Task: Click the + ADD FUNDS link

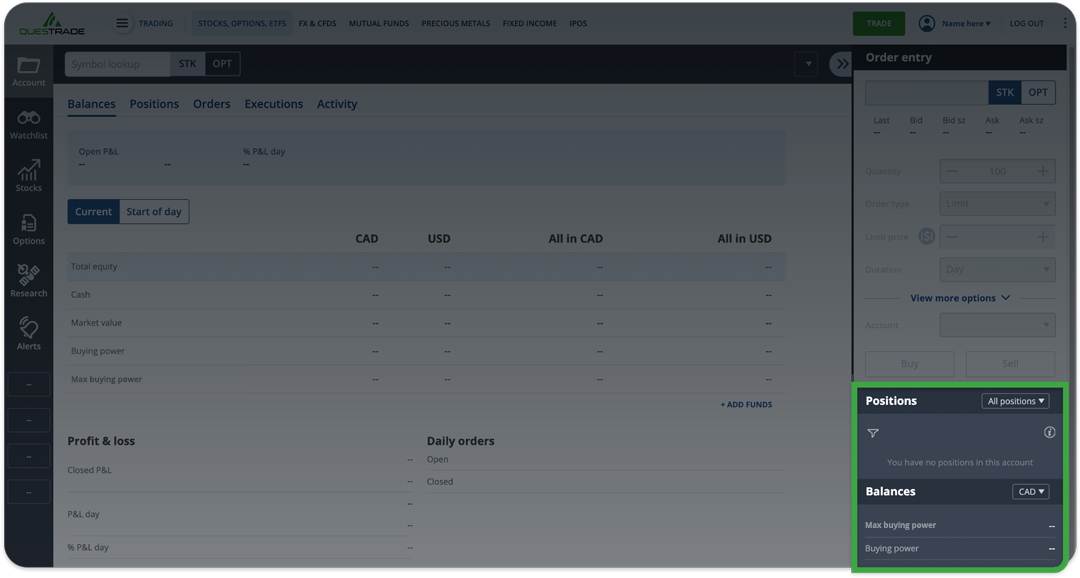Action: tap(746, 405)
